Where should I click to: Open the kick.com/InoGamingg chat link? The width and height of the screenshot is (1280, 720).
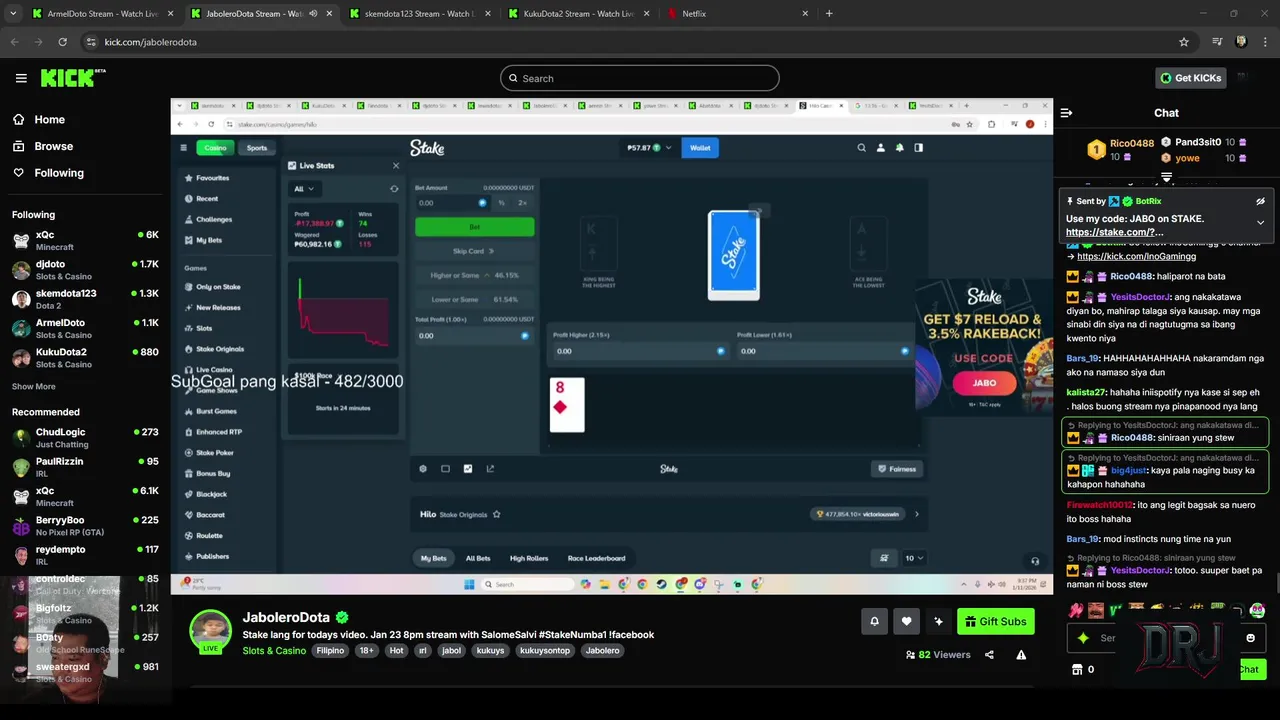(1136, 257)
